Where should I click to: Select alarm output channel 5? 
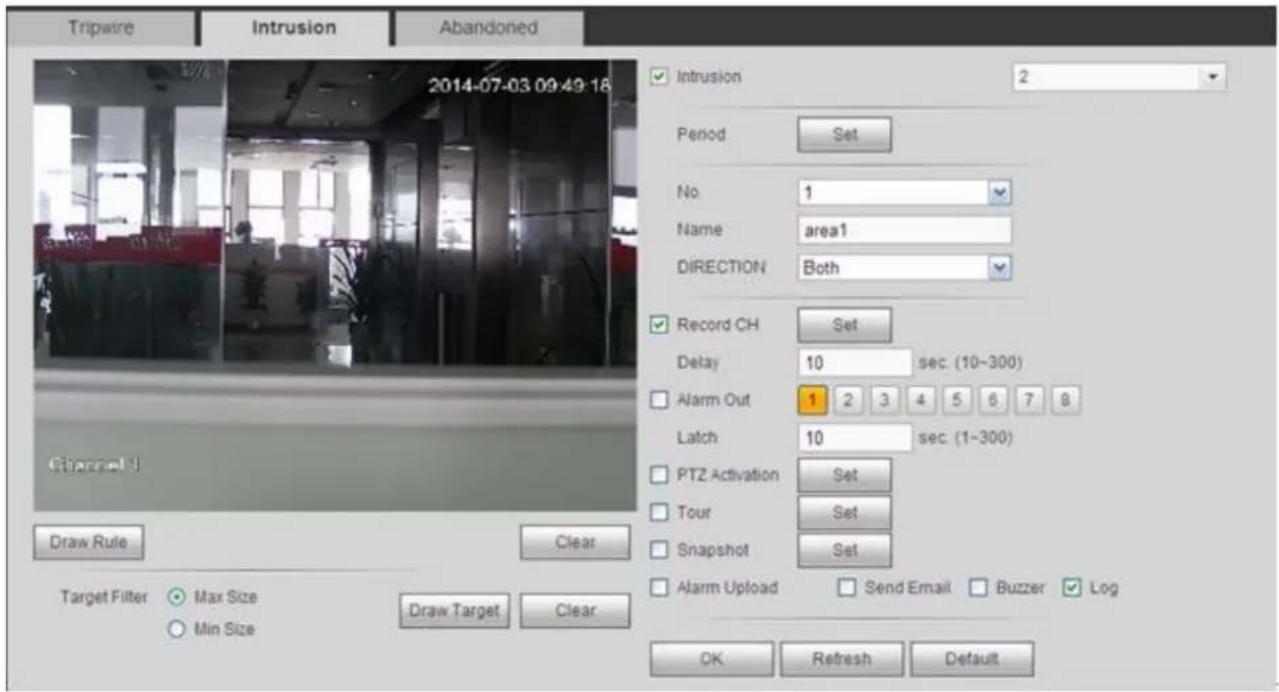tap(957, 401)
